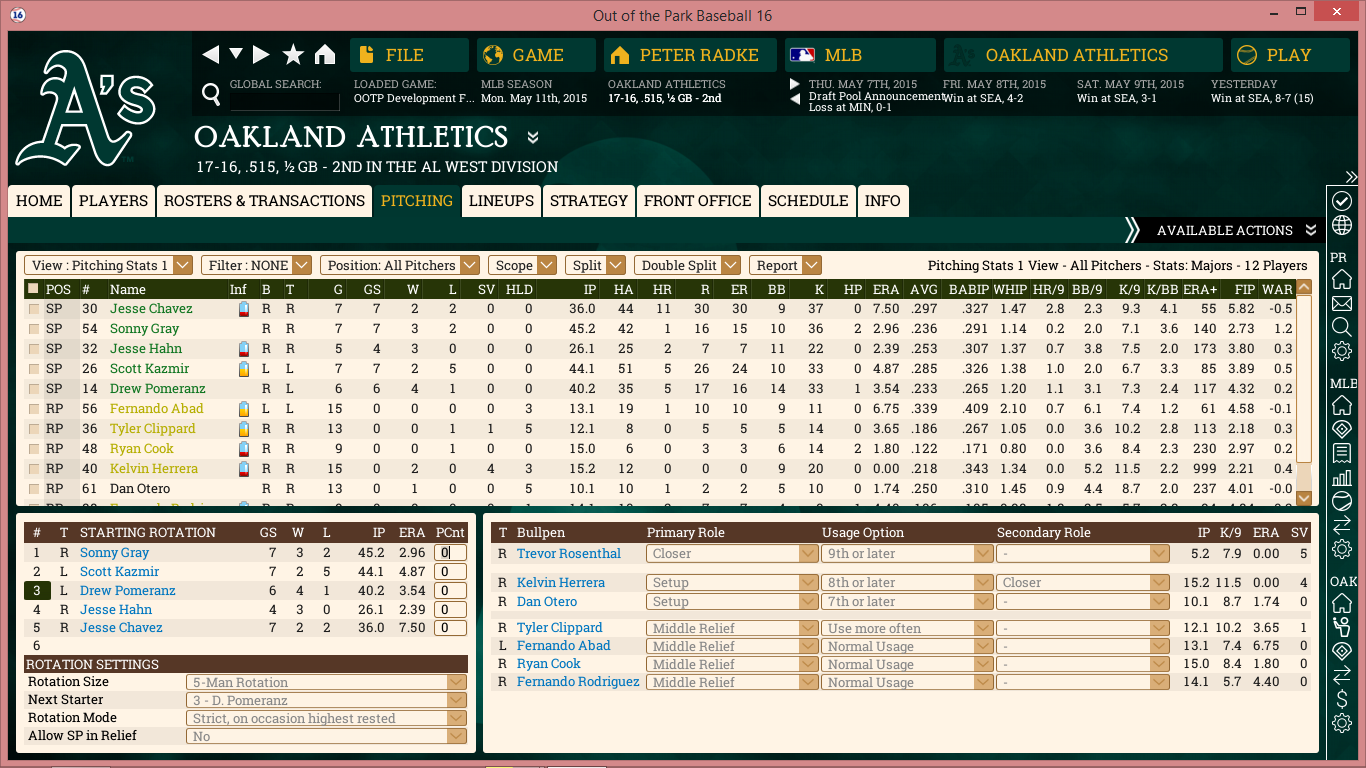Open Sonny Gray in starting rotation
Viewport: 1366px width, 768px height.
[x=114, y=553]
